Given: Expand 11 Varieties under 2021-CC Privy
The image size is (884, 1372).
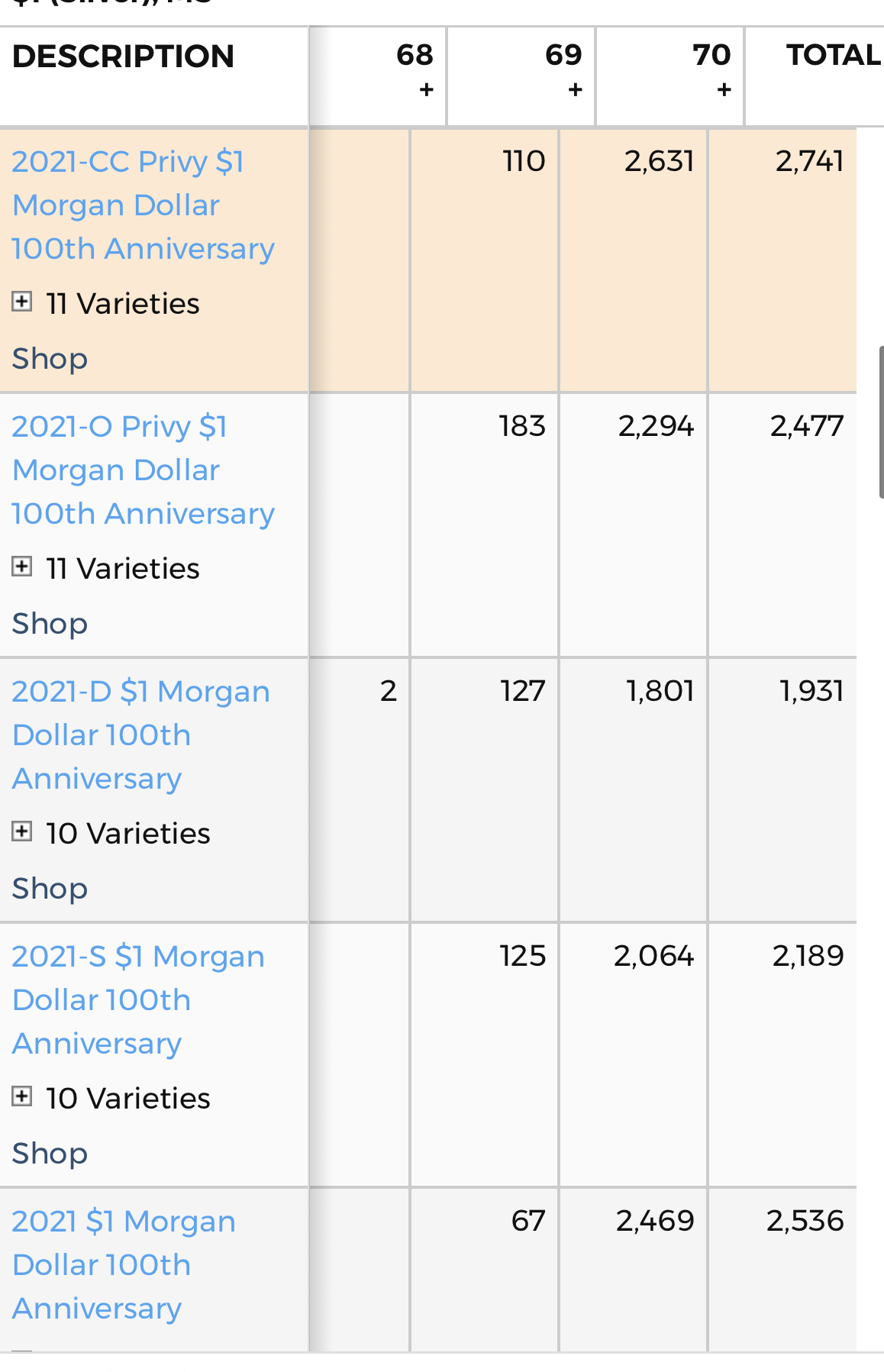Looking at the screenshot, I should tap(22, 302).
